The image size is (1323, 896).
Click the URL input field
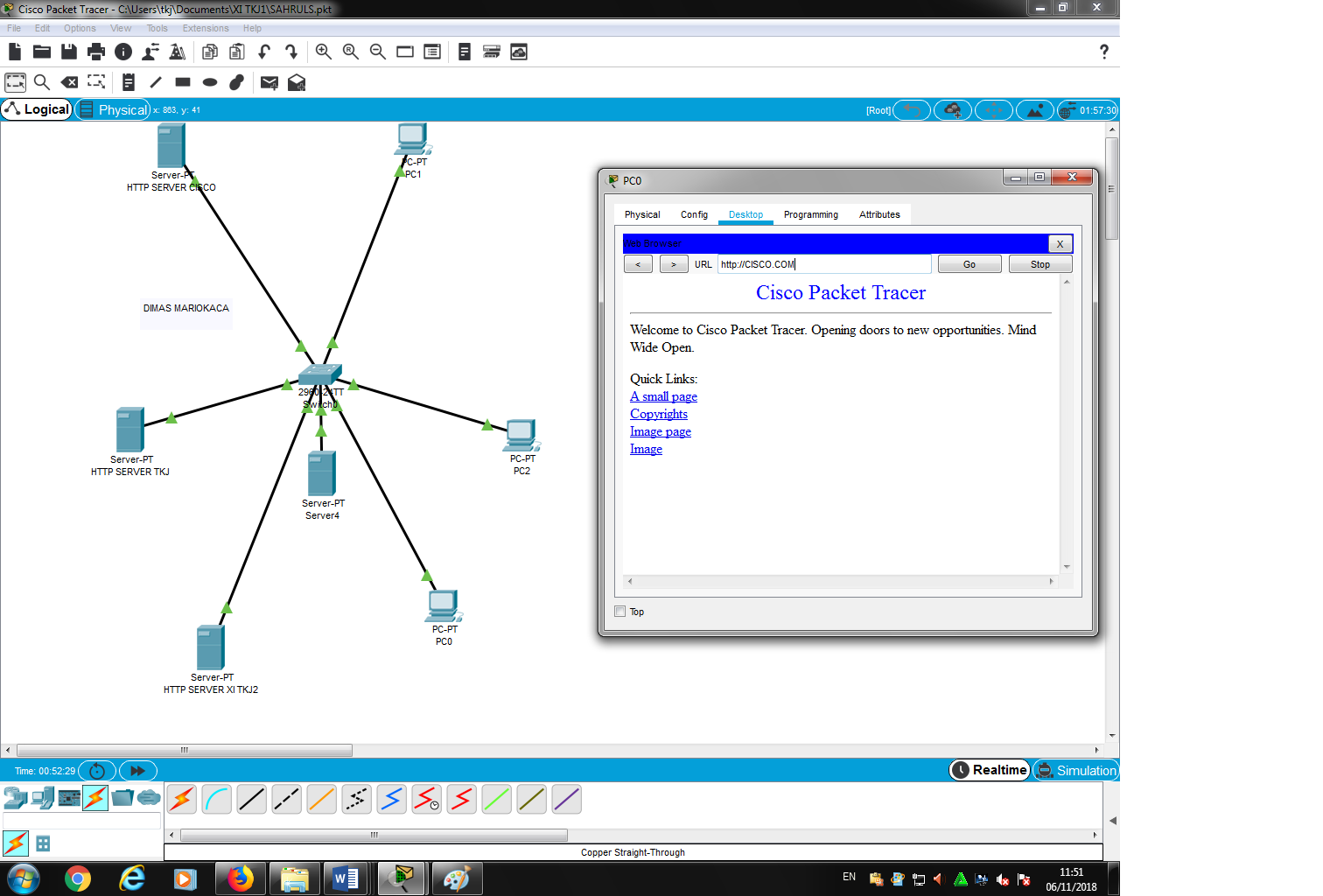click(824, 264)
